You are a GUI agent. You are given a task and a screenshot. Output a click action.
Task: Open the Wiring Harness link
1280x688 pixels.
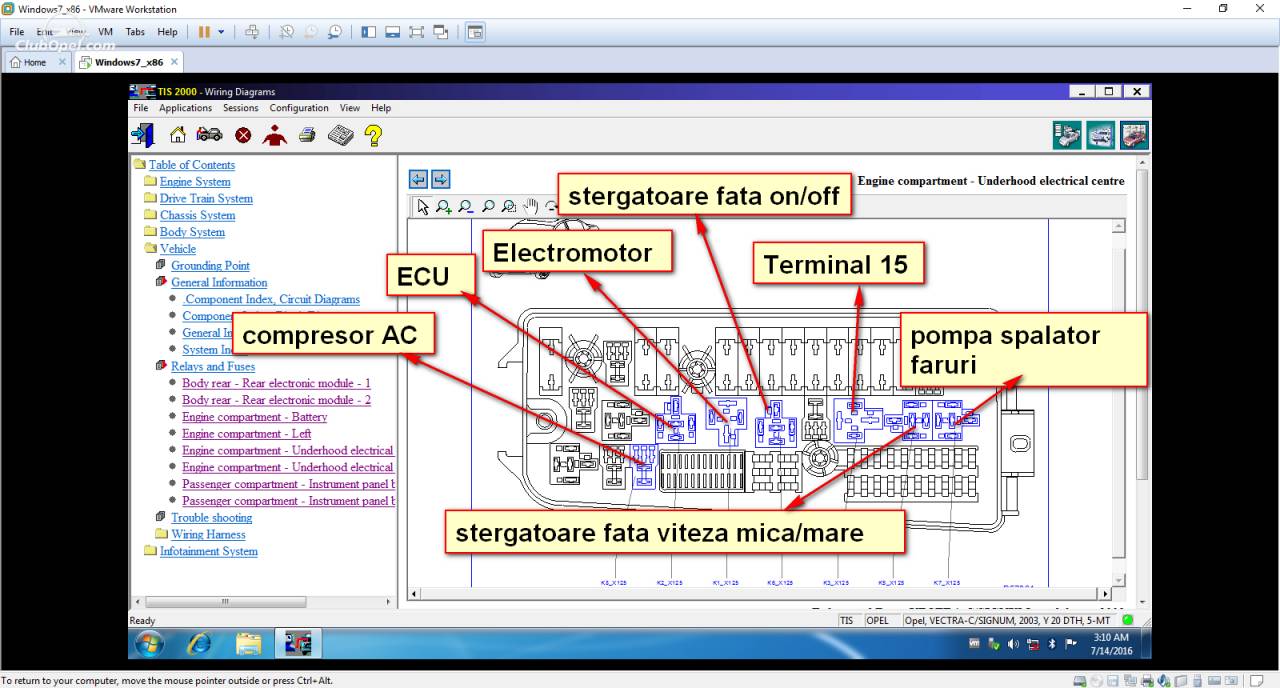[208, 534]
